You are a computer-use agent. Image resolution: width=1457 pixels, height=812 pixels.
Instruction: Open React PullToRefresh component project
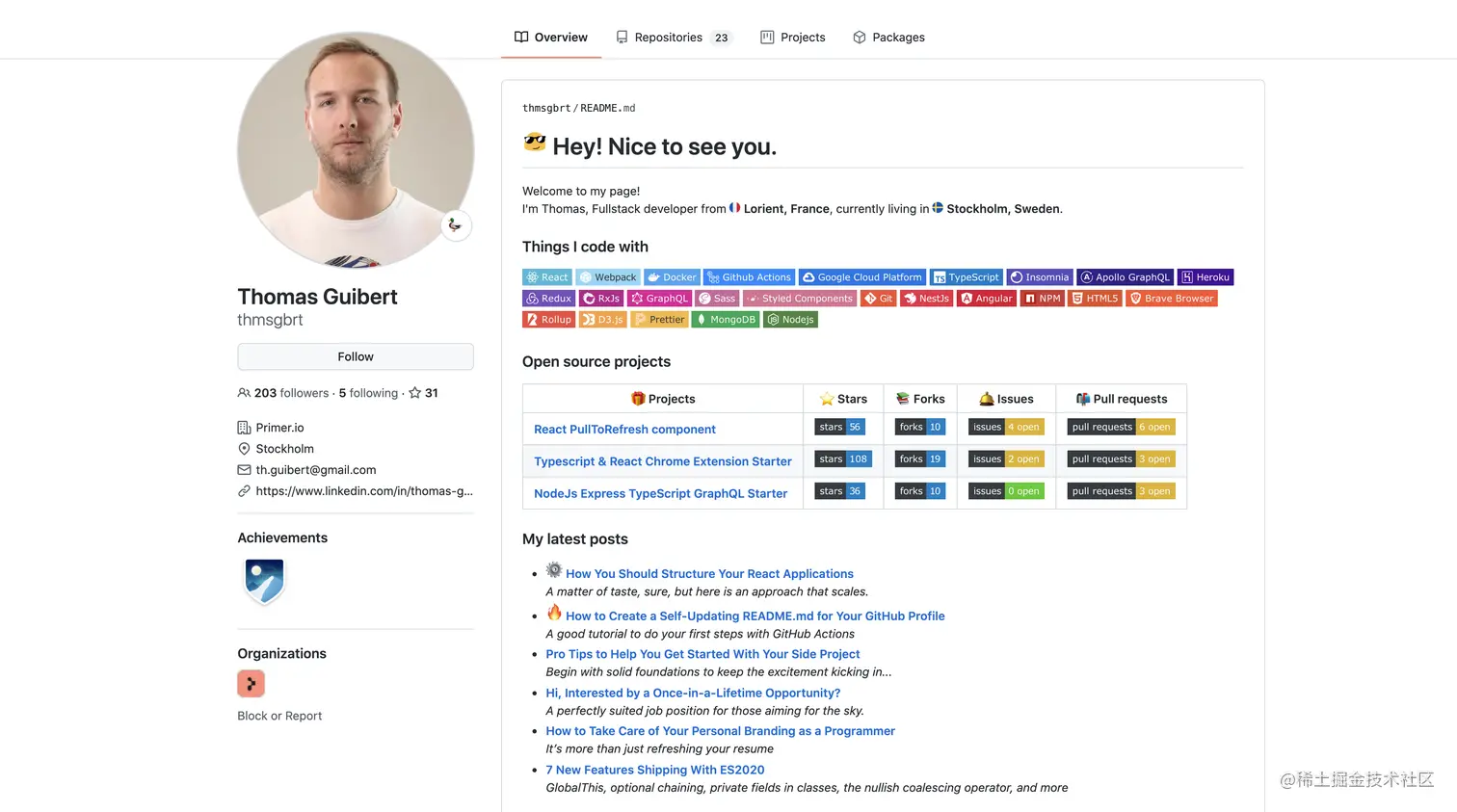pos(624,430)
